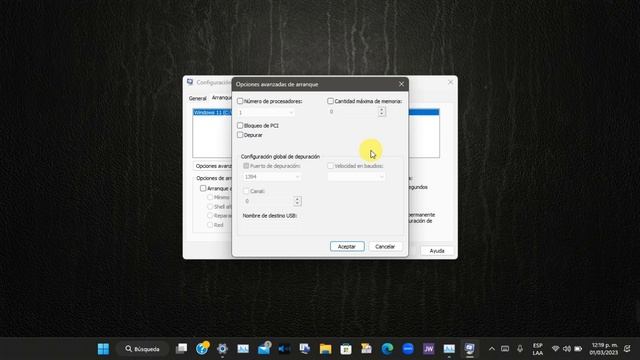640x360 pixels.
Task: Switch to the Arranque tab
Action: click(221, 98)
